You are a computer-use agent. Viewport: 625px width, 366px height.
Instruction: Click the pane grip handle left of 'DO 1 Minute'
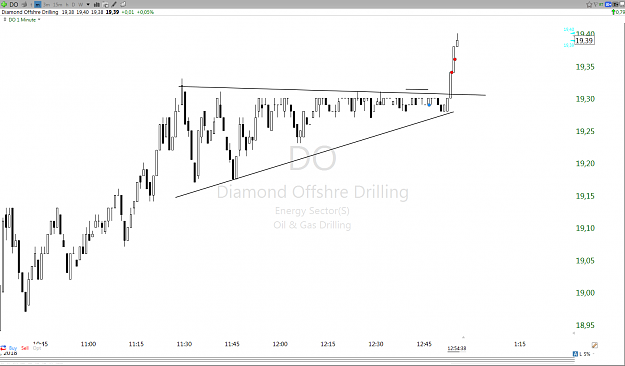tap(5, 19)
